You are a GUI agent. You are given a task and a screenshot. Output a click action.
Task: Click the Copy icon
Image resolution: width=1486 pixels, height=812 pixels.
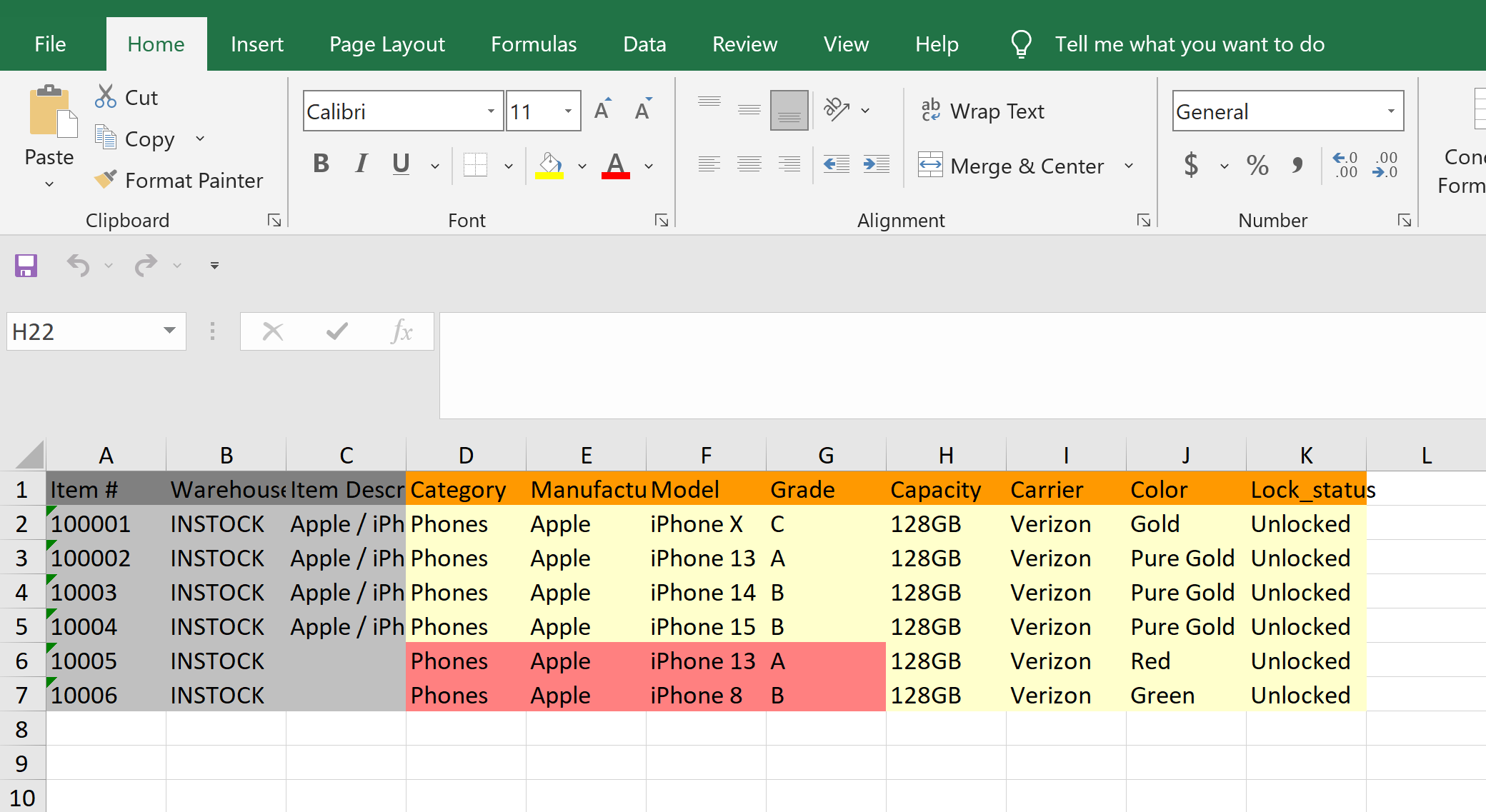[x=106, y=138]
